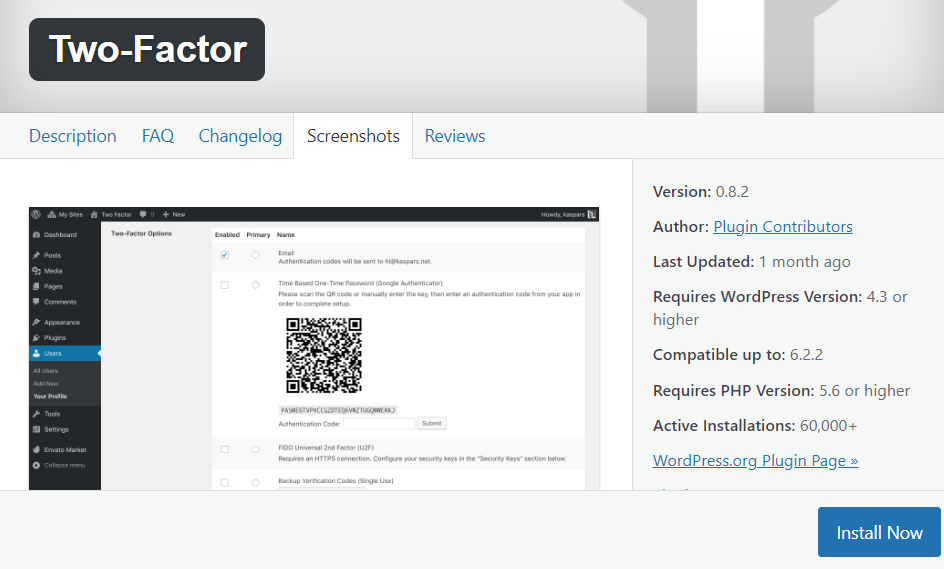Viewport: 944px width, 569px height.
Task: Select Backup Verification Codes primary radio
Action: pyautogui.click(x=256, y=482)
